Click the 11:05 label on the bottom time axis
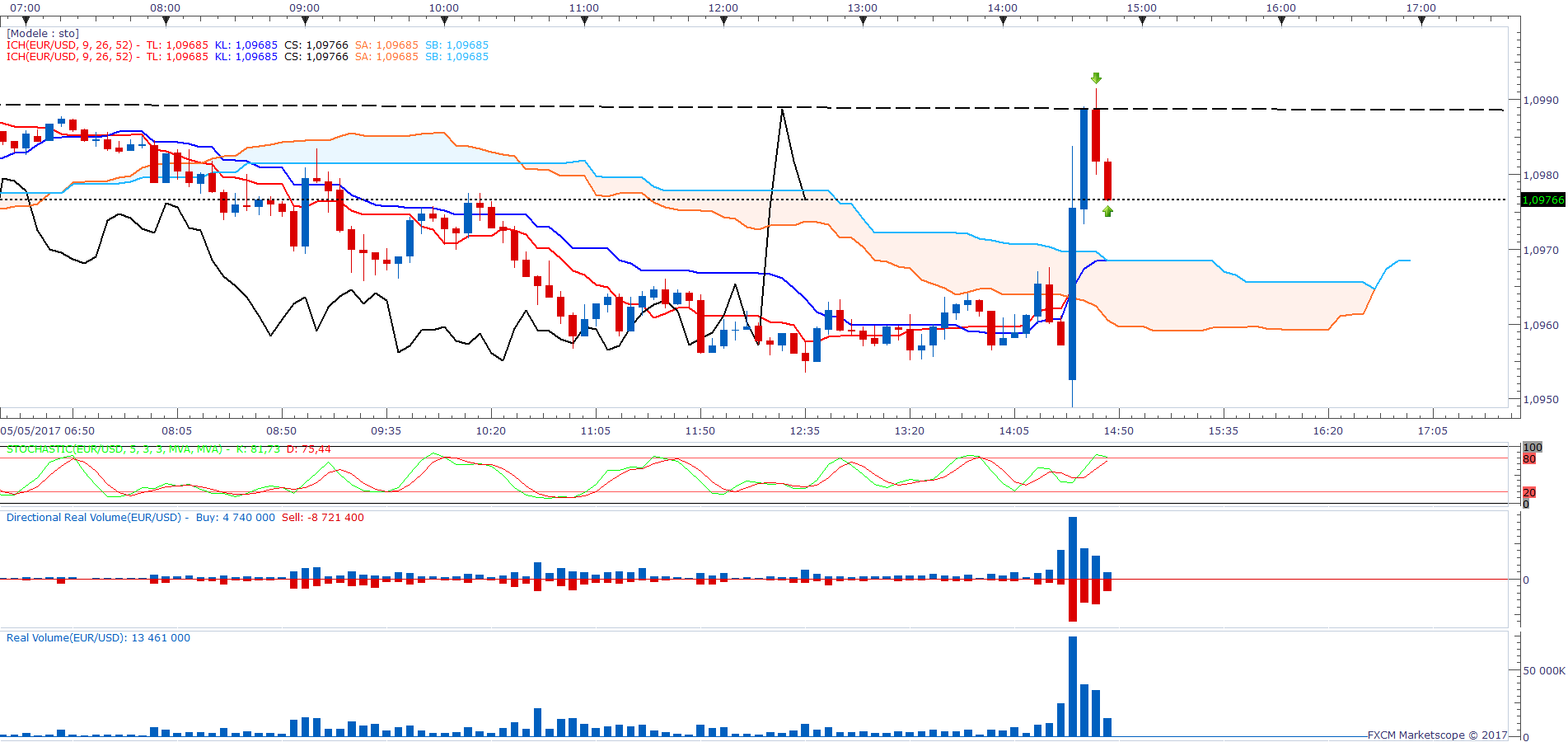 [596, 431]
